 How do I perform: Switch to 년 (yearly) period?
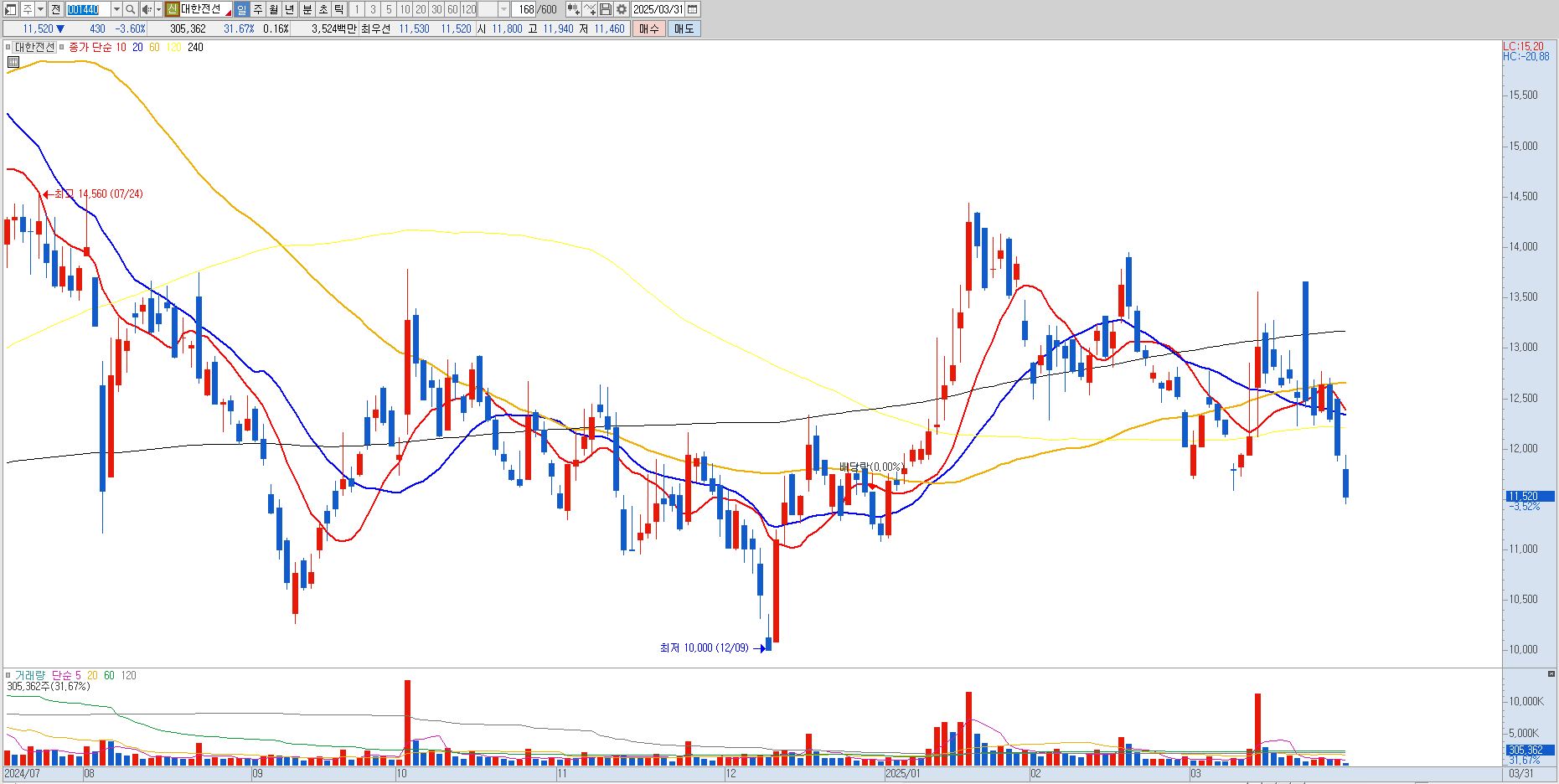(x=290, y=9)
